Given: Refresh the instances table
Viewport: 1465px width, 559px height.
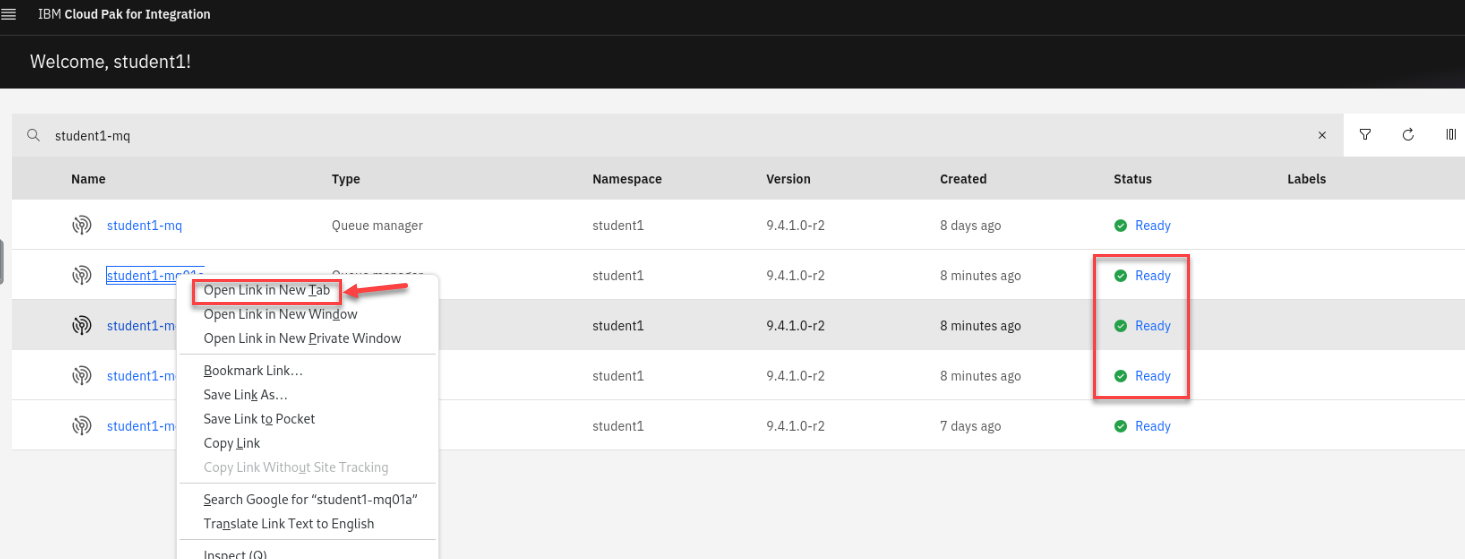Looking at the screenshot, I should pyautogui.click(x=1408, y=135).
